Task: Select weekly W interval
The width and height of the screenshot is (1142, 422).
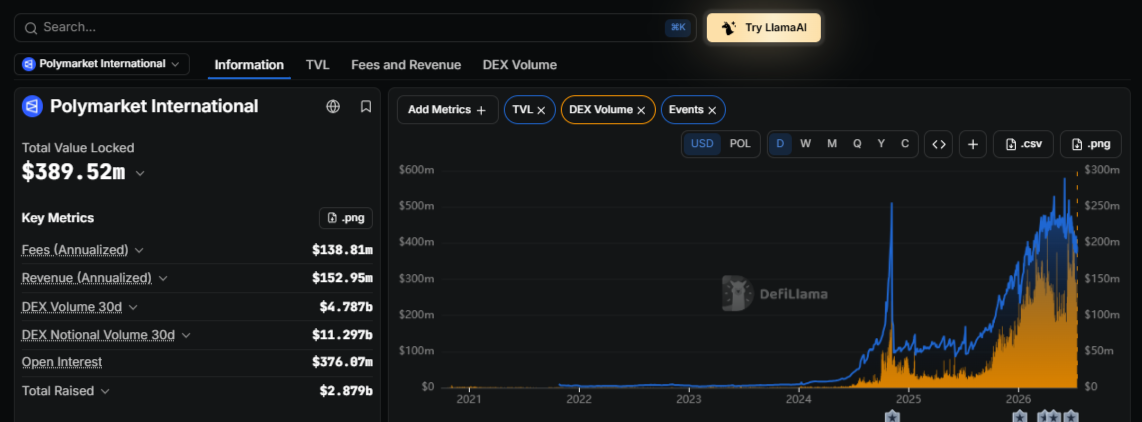Action: tap(806, 144)
